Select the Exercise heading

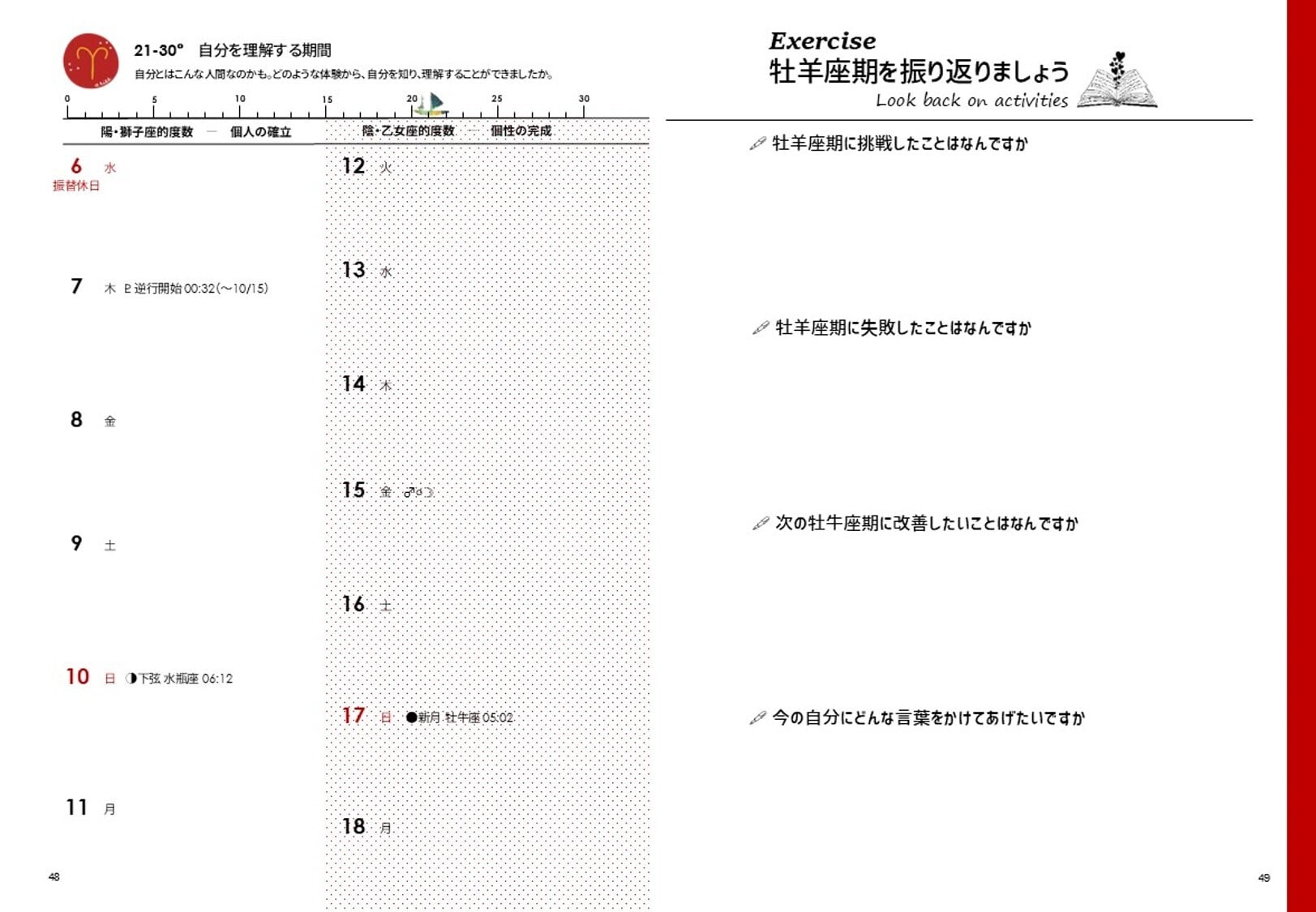(822, 41)
